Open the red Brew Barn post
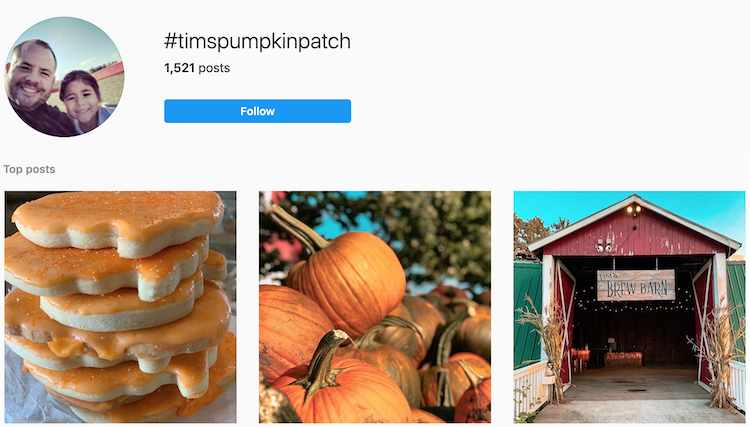Viewport: 750px width, 427px height. (629, 307)
